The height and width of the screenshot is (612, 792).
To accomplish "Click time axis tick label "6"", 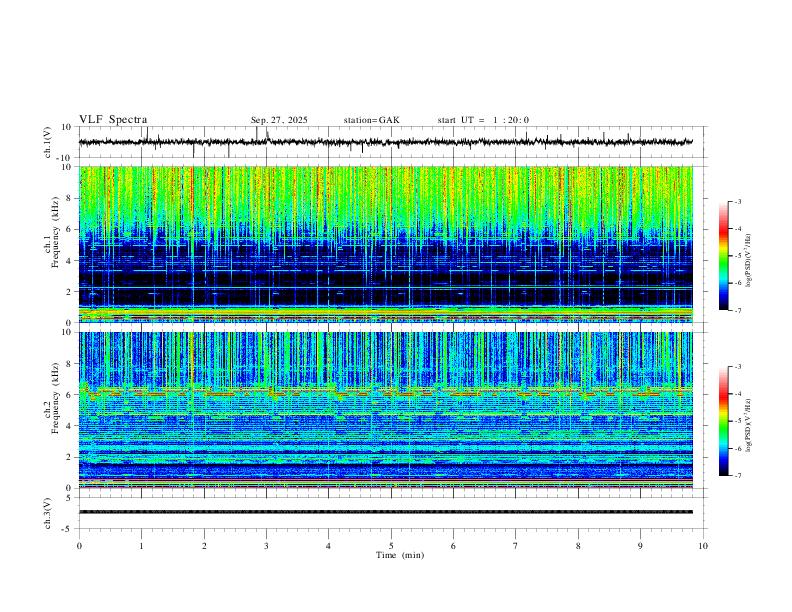I will coord(453,546).
